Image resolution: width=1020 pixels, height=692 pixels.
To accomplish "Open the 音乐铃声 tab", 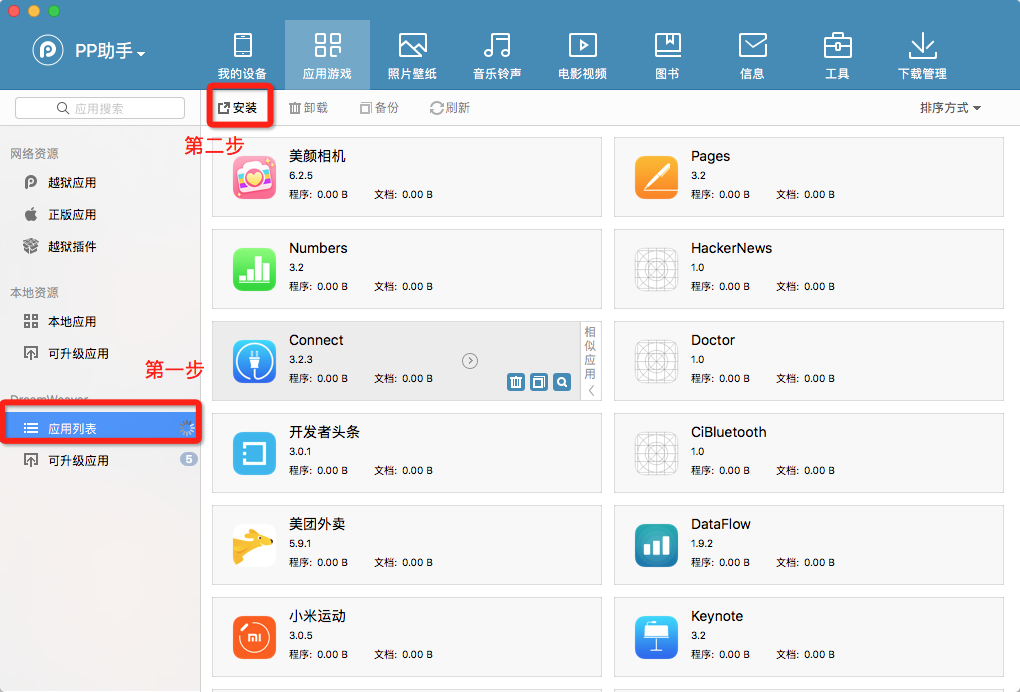I will [497, 55].
